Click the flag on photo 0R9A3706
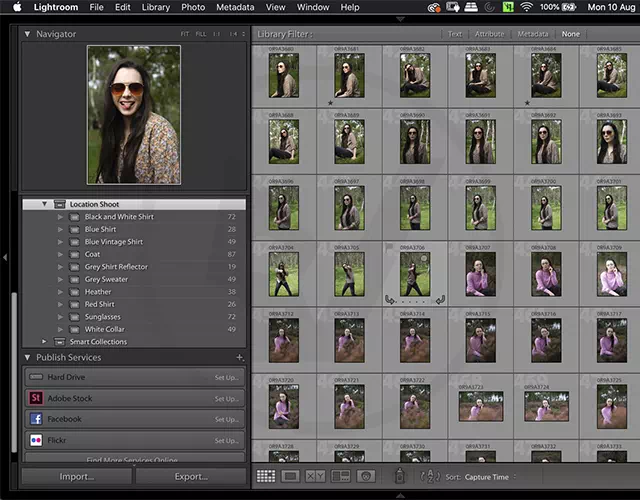The width and height of the screenshot is (640, 500). click(x=389, y=247)
